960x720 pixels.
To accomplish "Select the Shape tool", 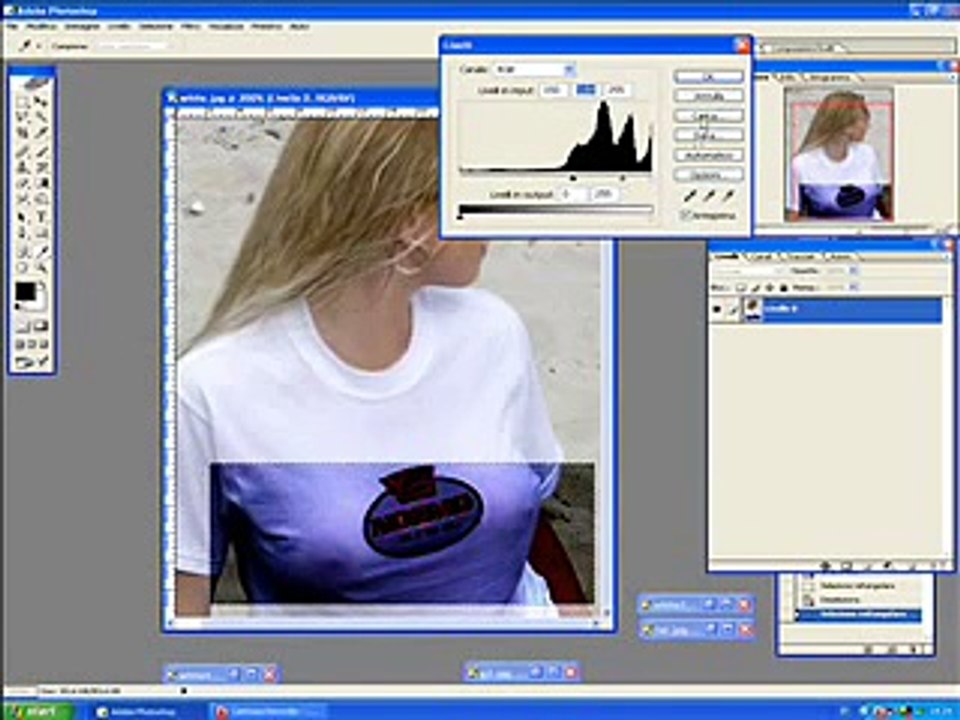I will (x=42, y=231).
